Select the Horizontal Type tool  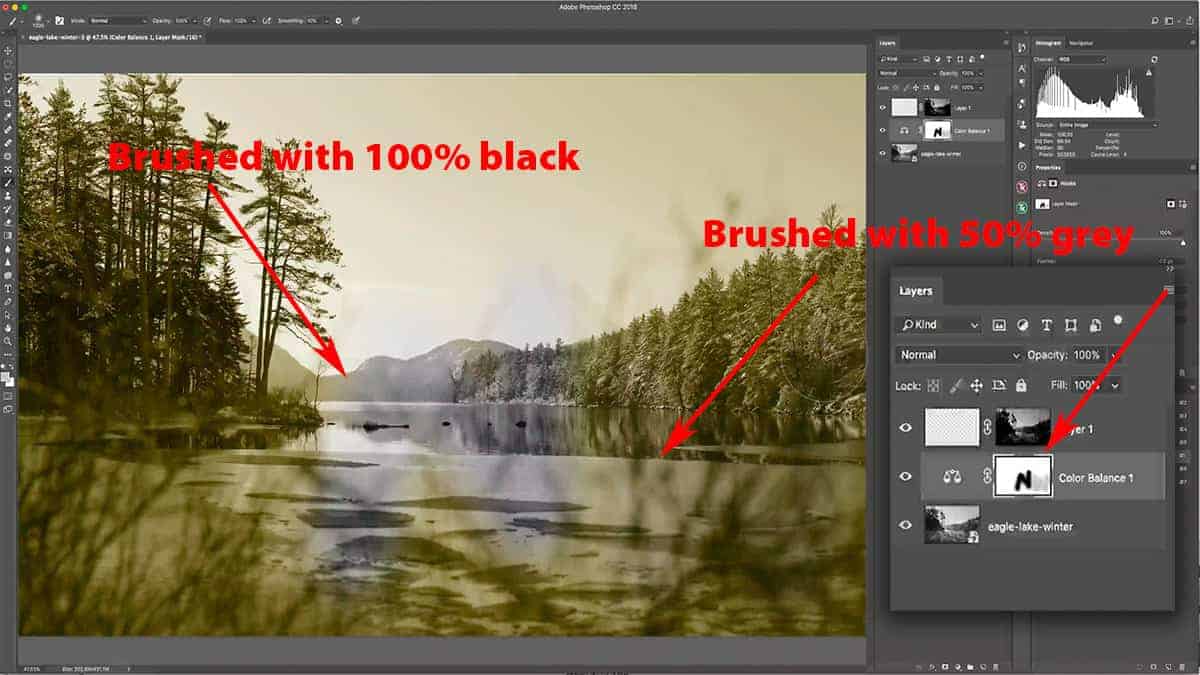(x=9, y=288)
